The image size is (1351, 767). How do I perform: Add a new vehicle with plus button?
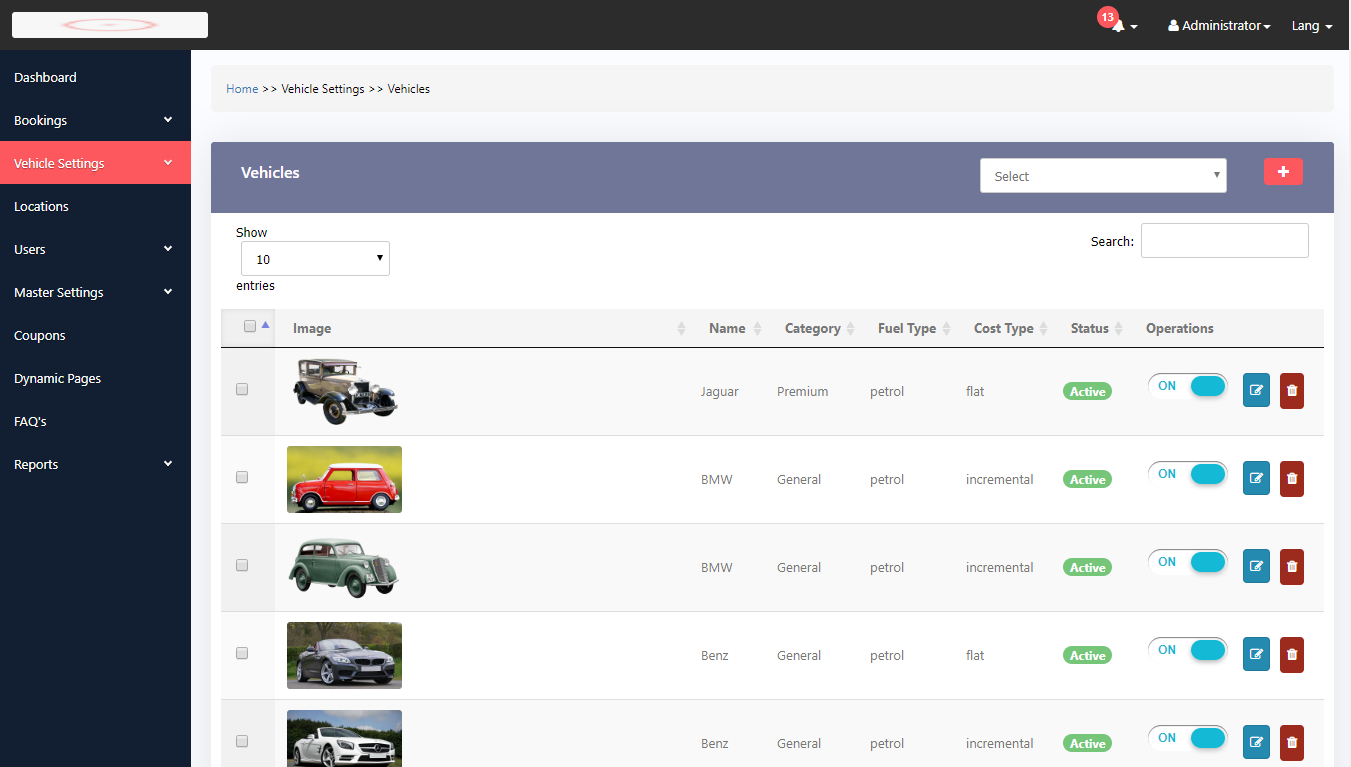tap(1283, 172)
